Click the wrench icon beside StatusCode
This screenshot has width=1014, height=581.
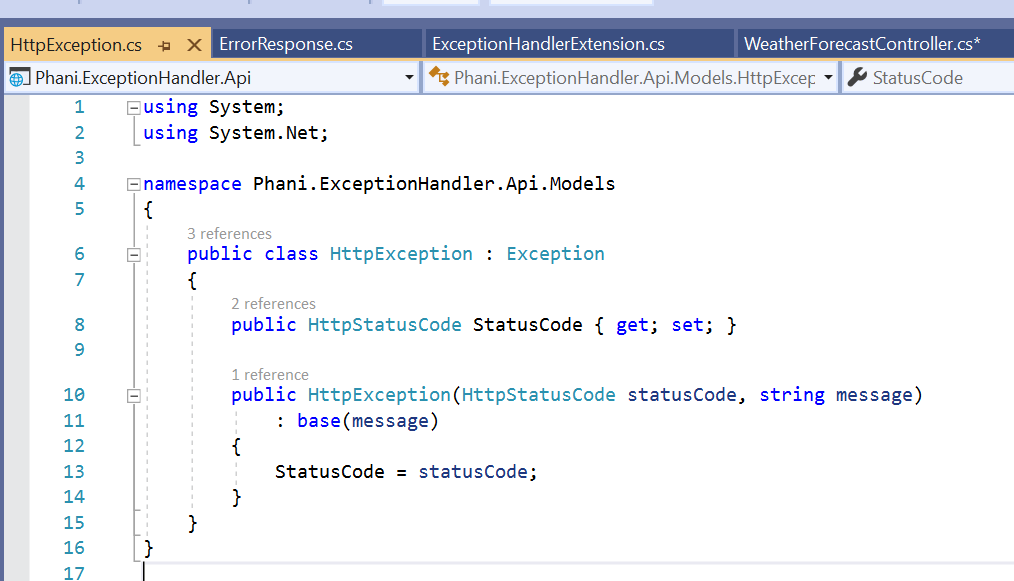(857, 78)
